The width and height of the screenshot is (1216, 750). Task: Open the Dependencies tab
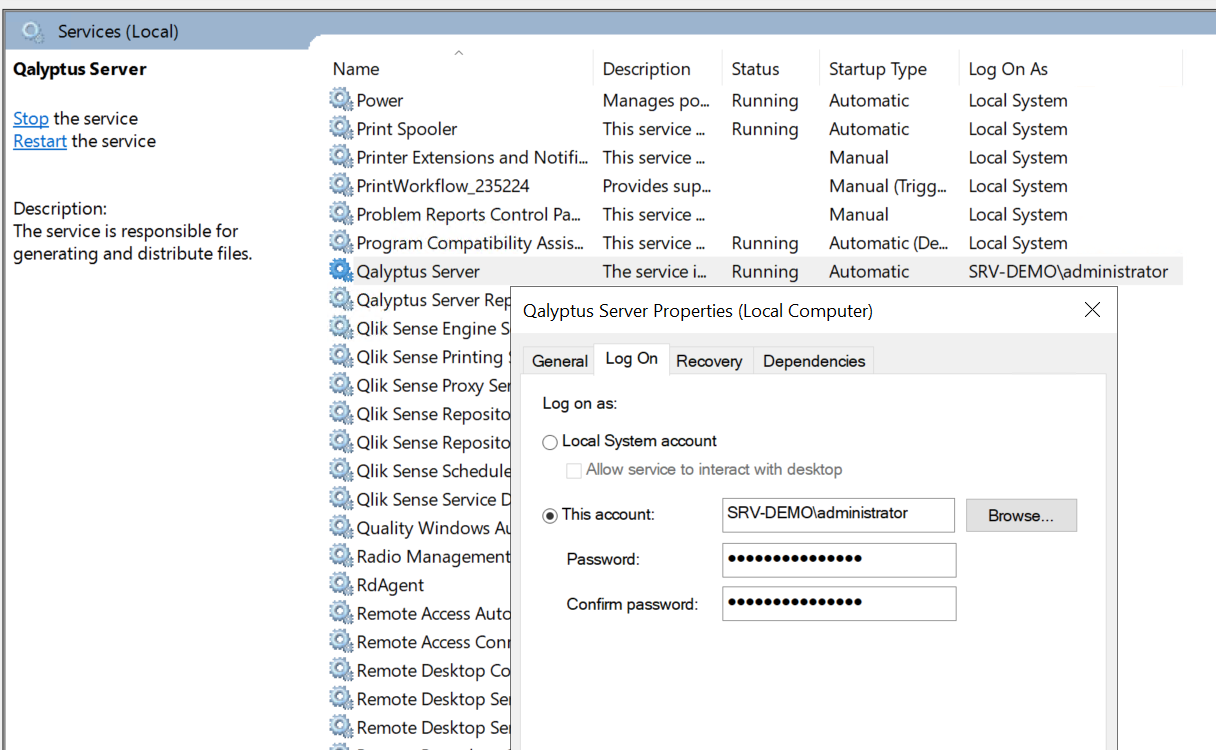813,361
